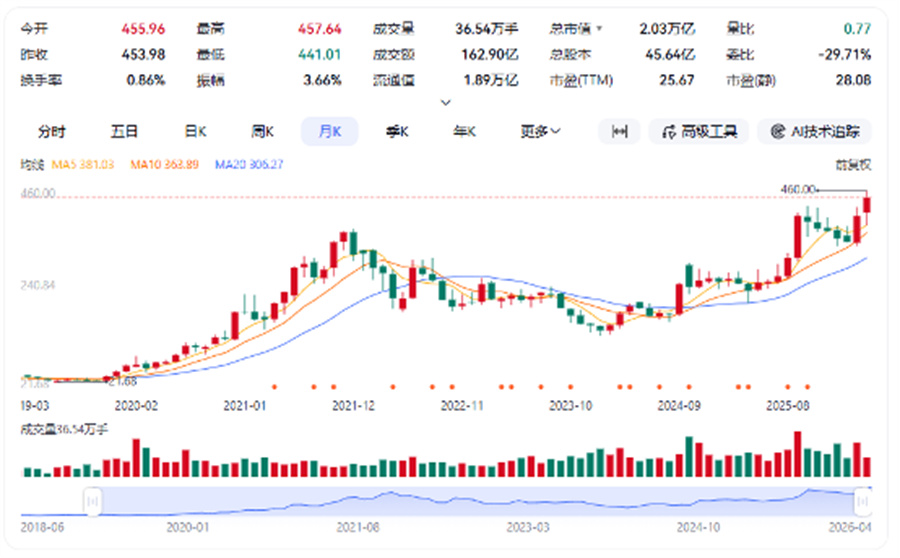Click the 240.84 y-axis label
900x558 pixels.
pyautogui.click(x=38, y=285)
